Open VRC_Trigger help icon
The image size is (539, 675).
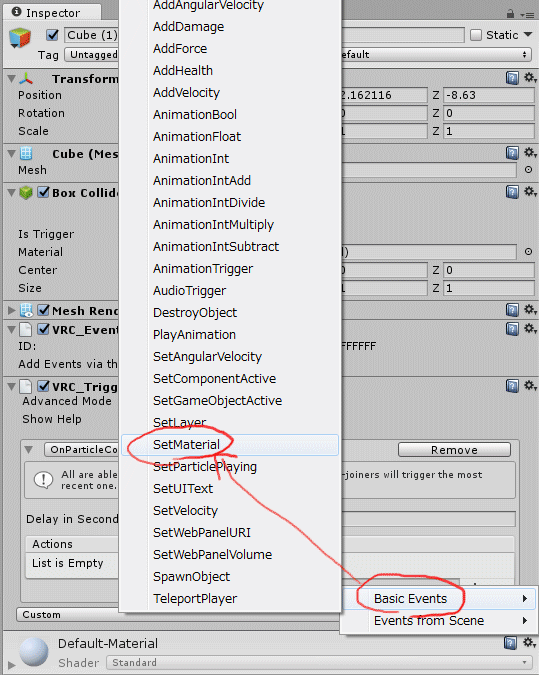point(512,386)
